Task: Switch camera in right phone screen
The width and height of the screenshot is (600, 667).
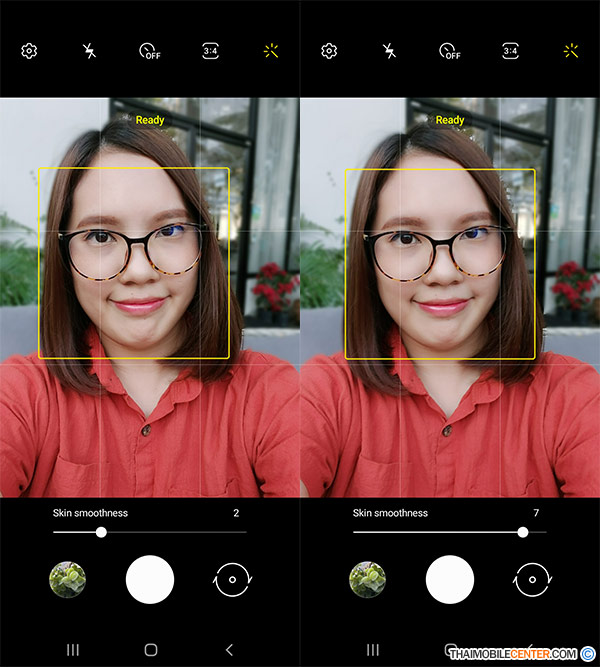Action: click(532, 579)
